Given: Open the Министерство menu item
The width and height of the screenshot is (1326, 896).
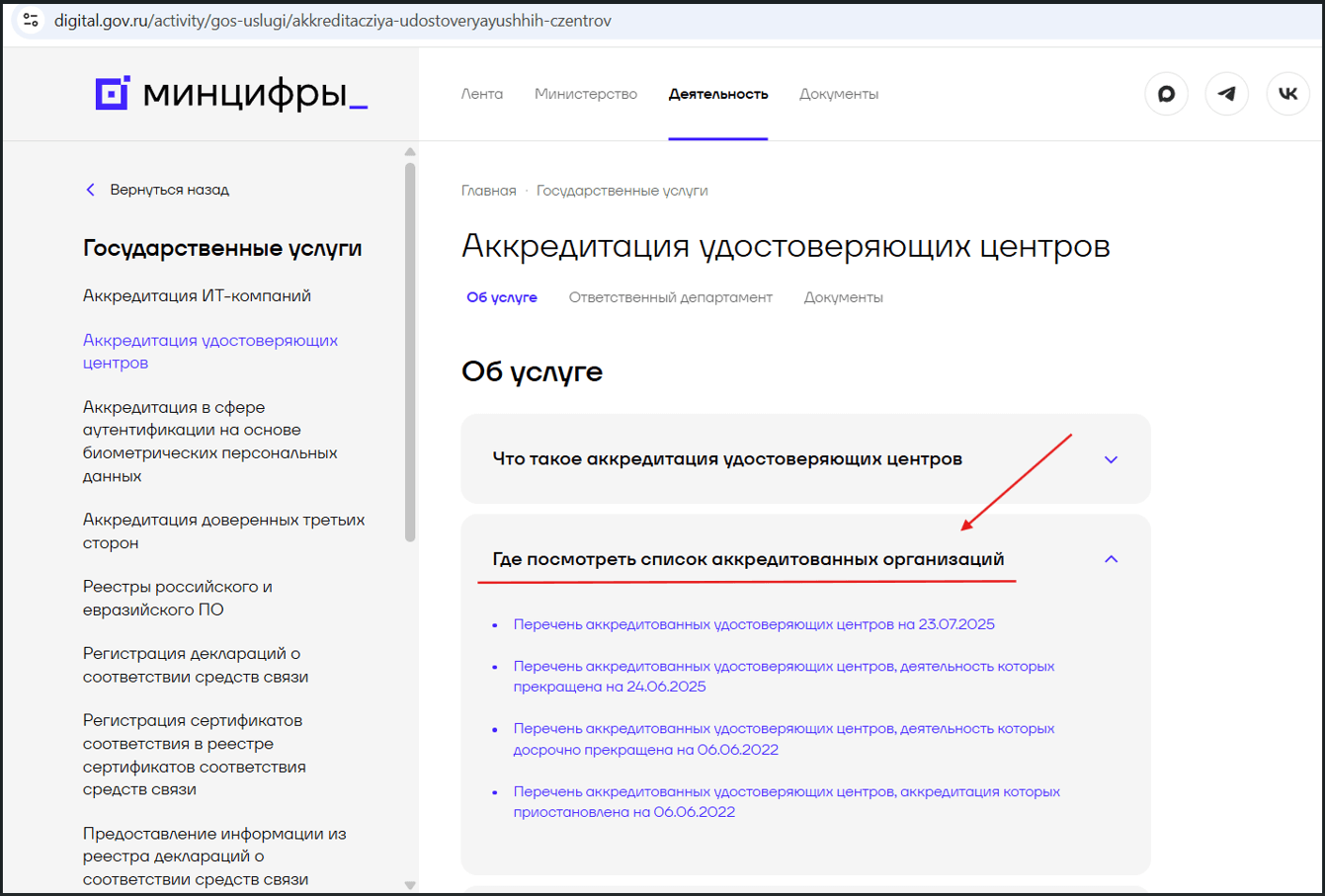Looking at the screenshot, I should click(586, 94).
